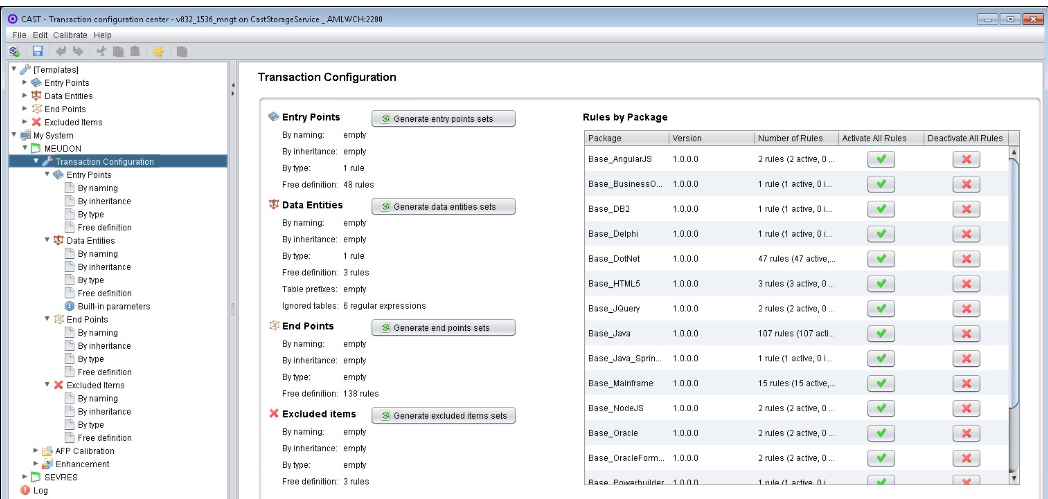Click green check for Base_Mainframe
The height and width of the screenshot is (499, 1048).
(880, 383)
